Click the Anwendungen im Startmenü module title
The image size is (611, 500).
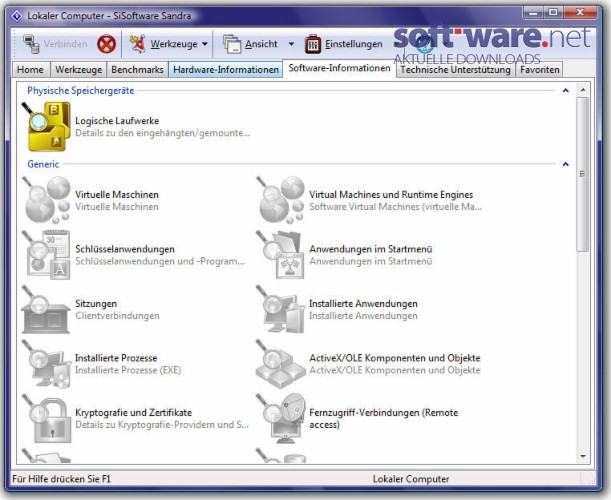371,249
